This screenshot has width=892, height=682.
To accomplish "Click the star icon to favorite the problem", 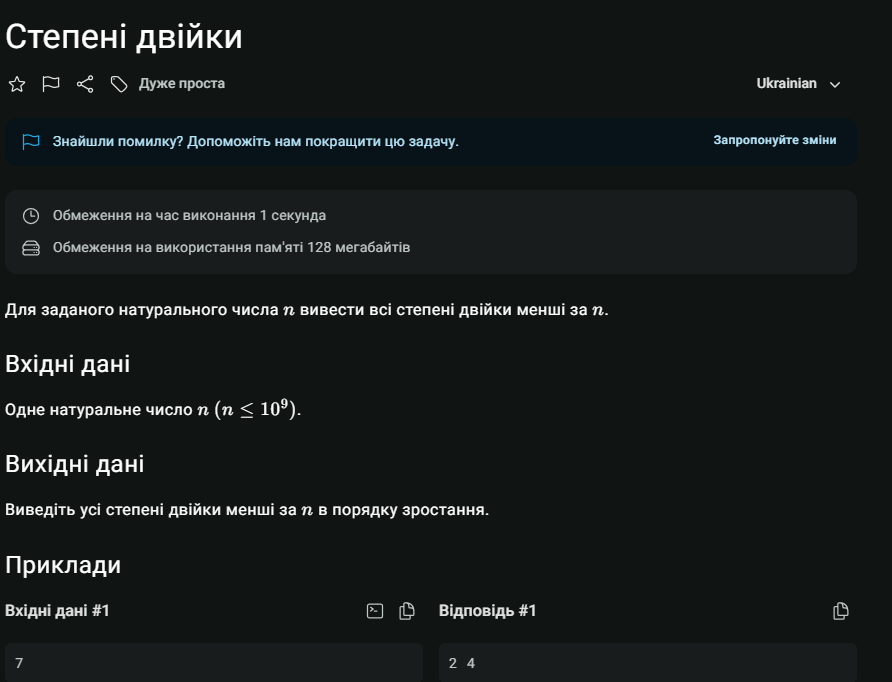I will pyautogui.click(x=17, y=84).
